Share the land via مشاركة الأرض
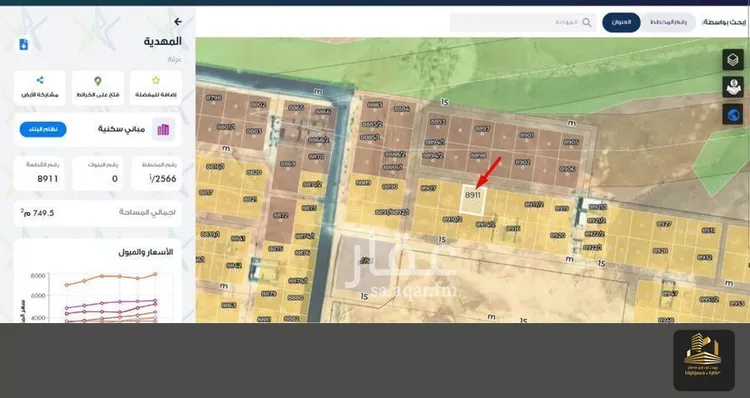The width and height of the screenshot is (750, 398). pos(40,88)
